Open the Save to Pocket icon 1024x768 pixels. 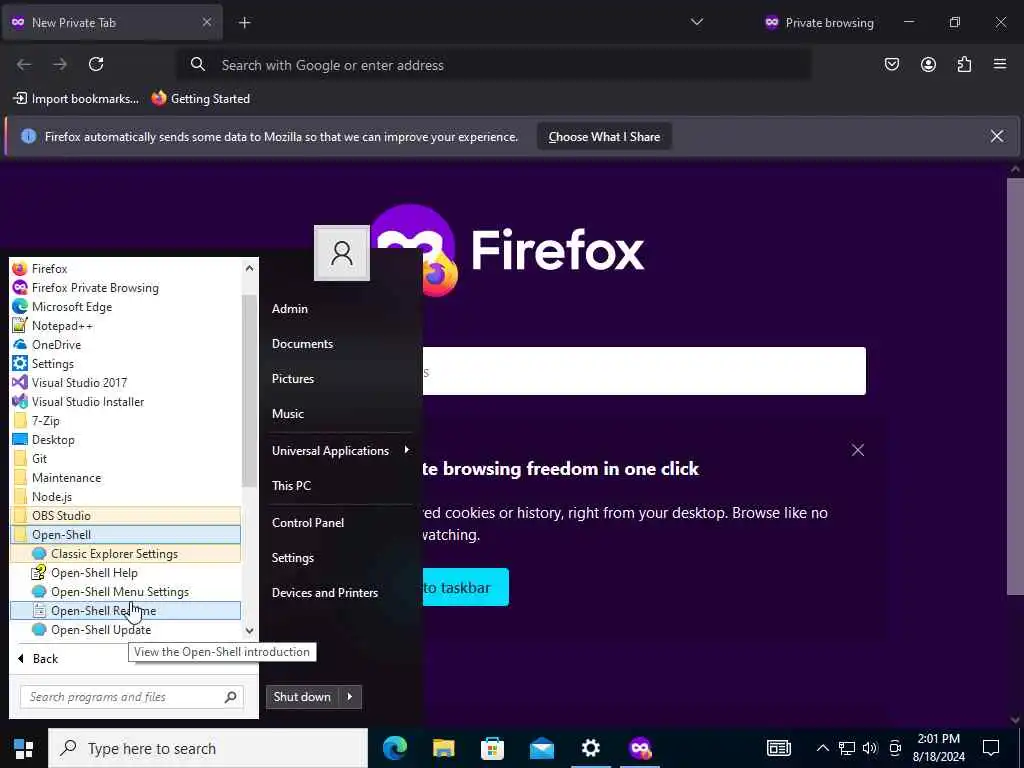point(891,64)
